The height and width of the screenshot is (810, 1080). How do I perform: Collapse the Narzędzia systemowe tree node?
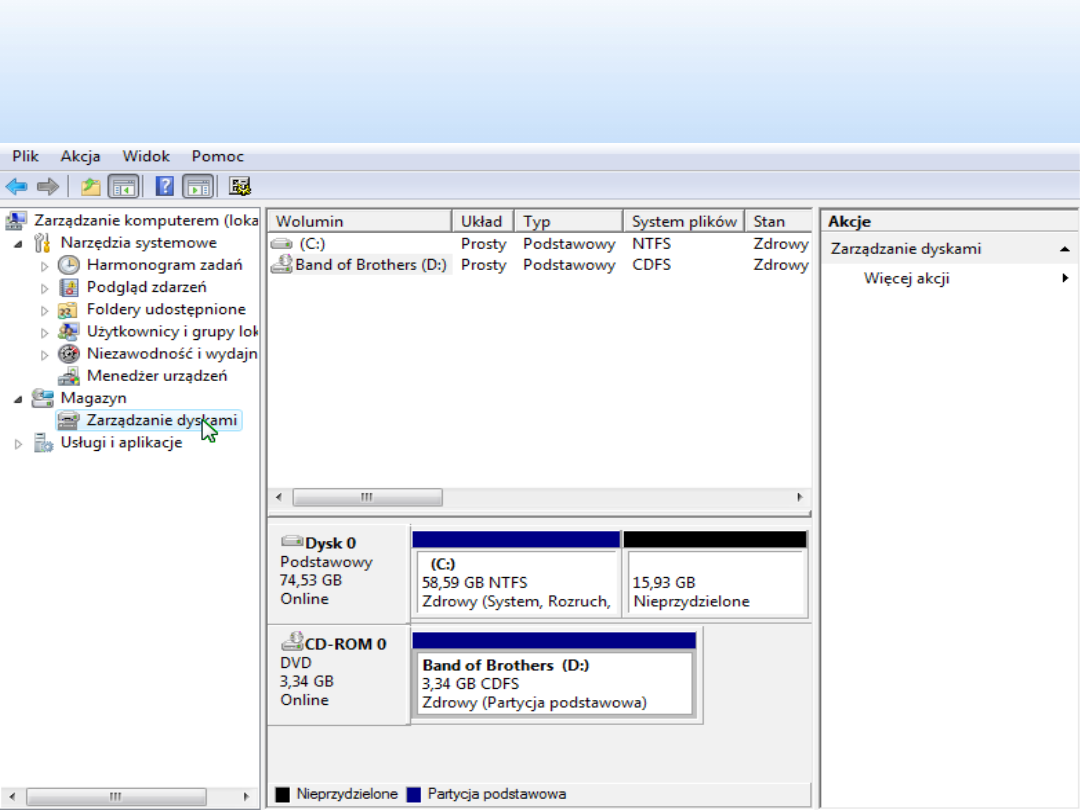18,243
